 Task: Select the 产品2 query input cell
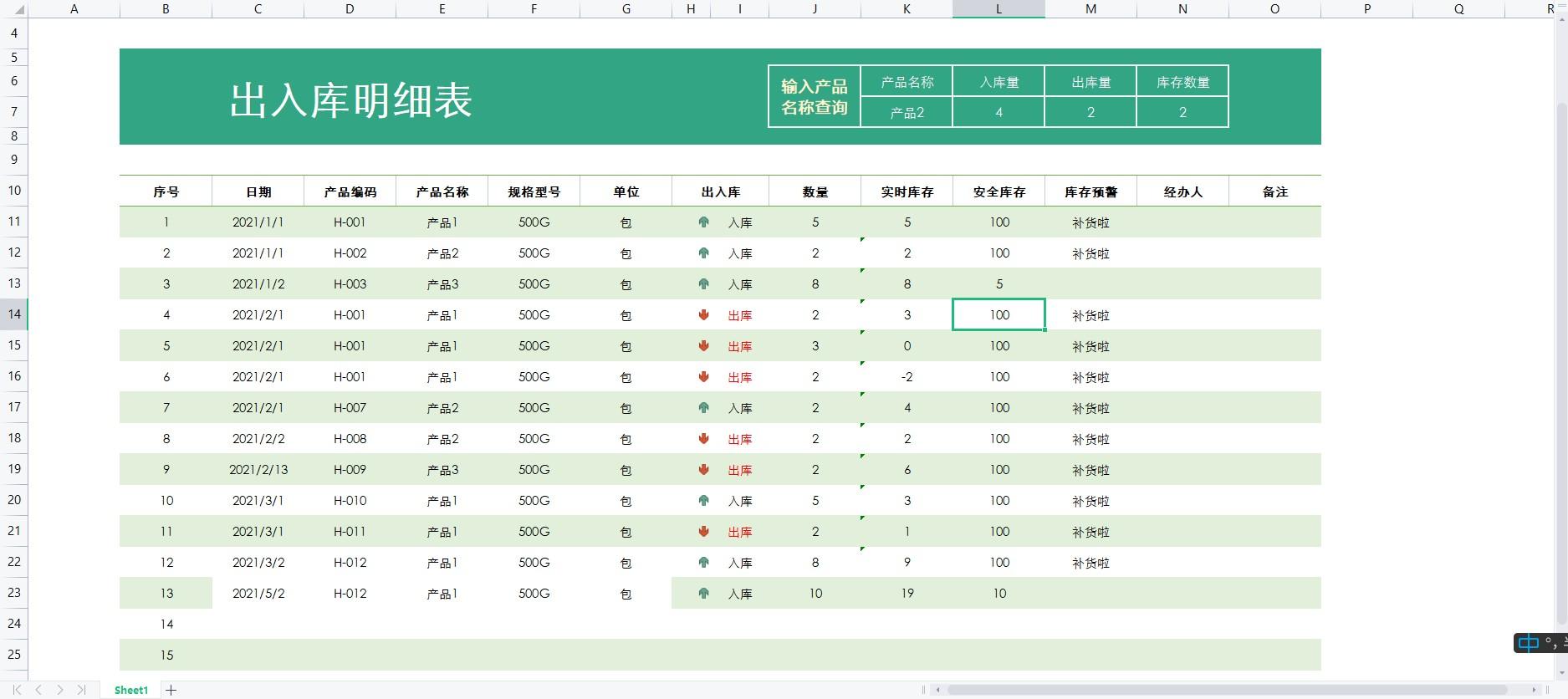907,112
